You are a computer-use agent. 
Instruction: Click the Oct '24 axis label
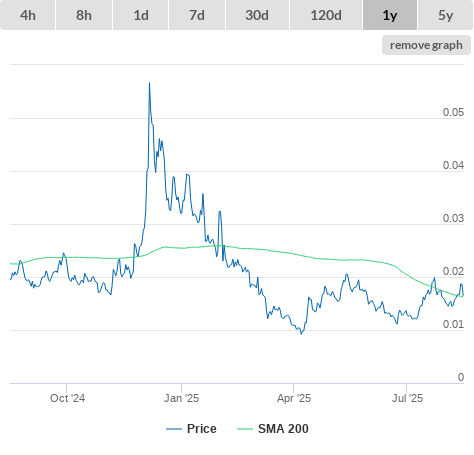(x=67, y=398)
